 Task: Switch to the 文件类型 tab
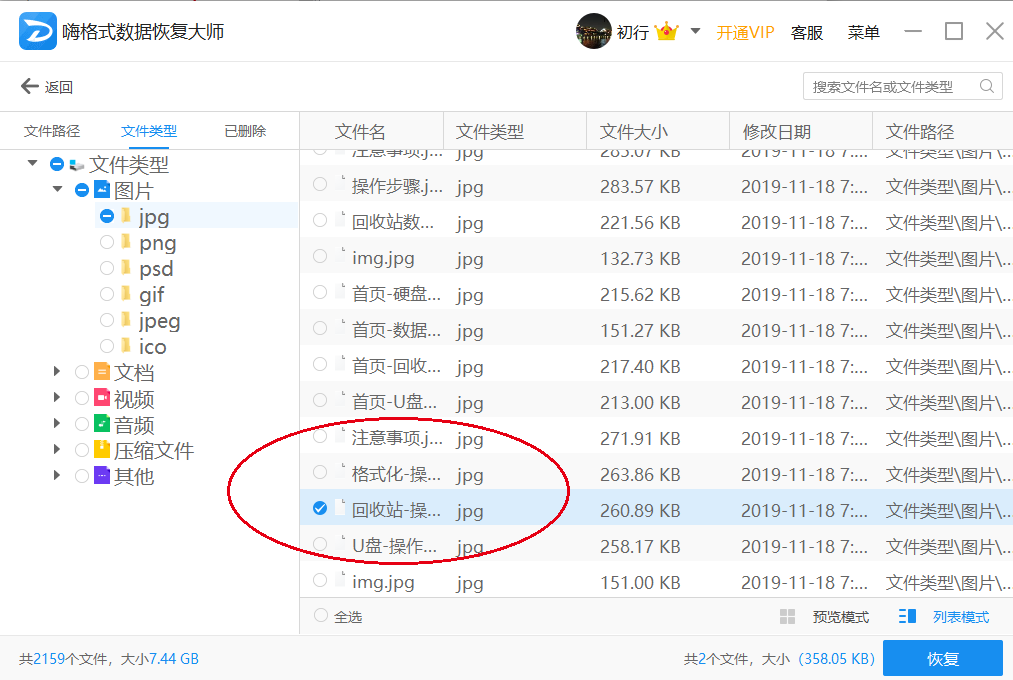(x=149, y=131)
